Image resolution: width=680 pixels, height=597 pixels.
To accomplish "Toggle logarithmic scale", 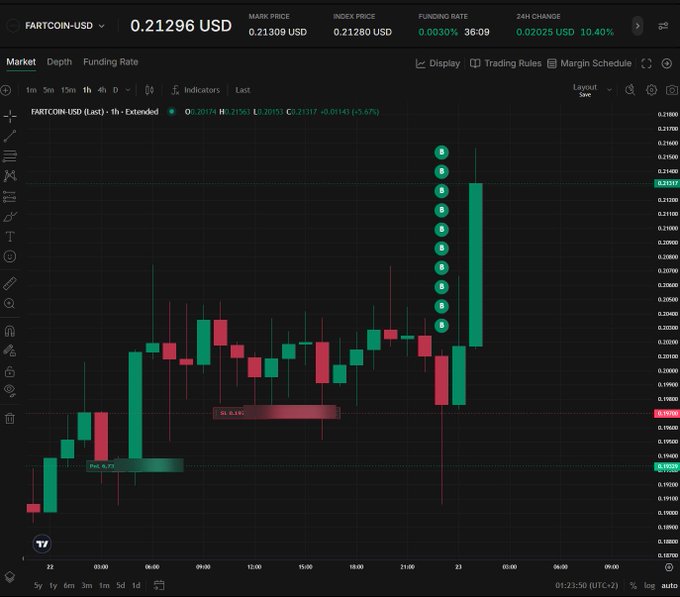I will pos(650,585).
